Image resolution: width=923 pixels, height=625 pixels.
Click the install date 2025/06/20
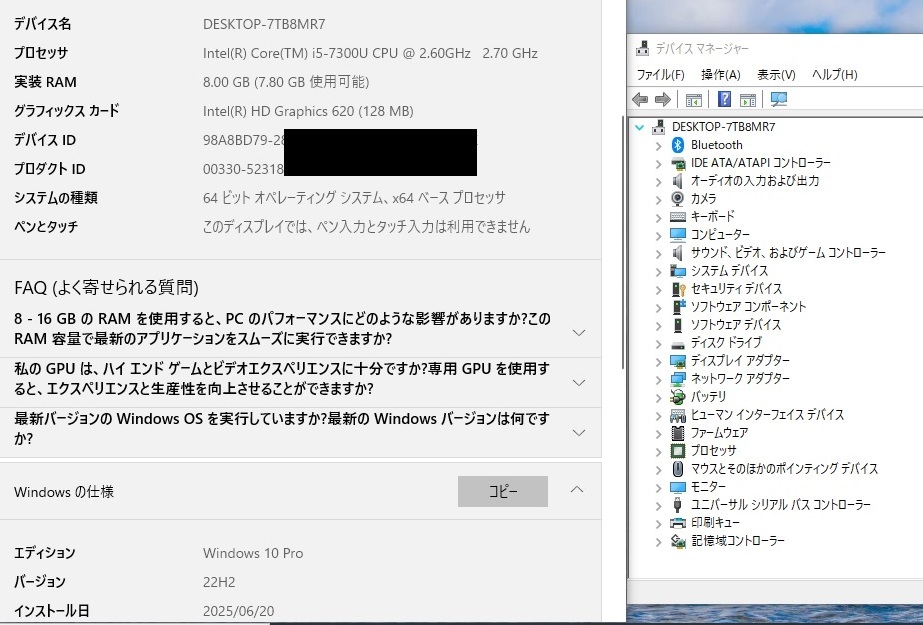pos(238,611)
